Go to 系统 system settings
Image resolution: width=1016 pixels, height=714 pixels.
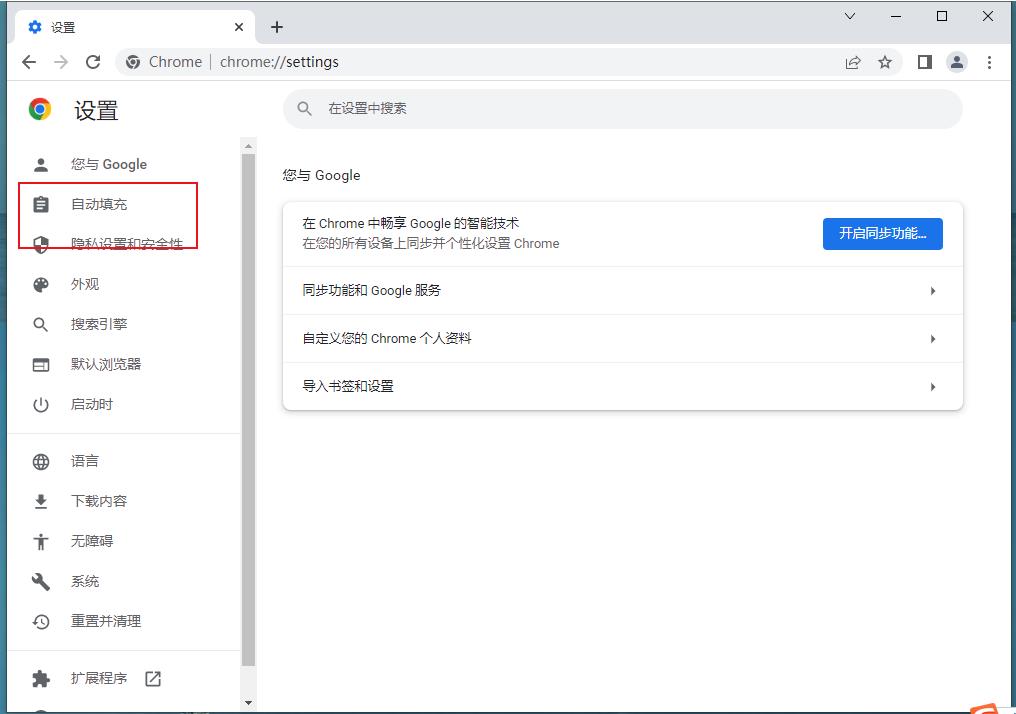point(84,581)
